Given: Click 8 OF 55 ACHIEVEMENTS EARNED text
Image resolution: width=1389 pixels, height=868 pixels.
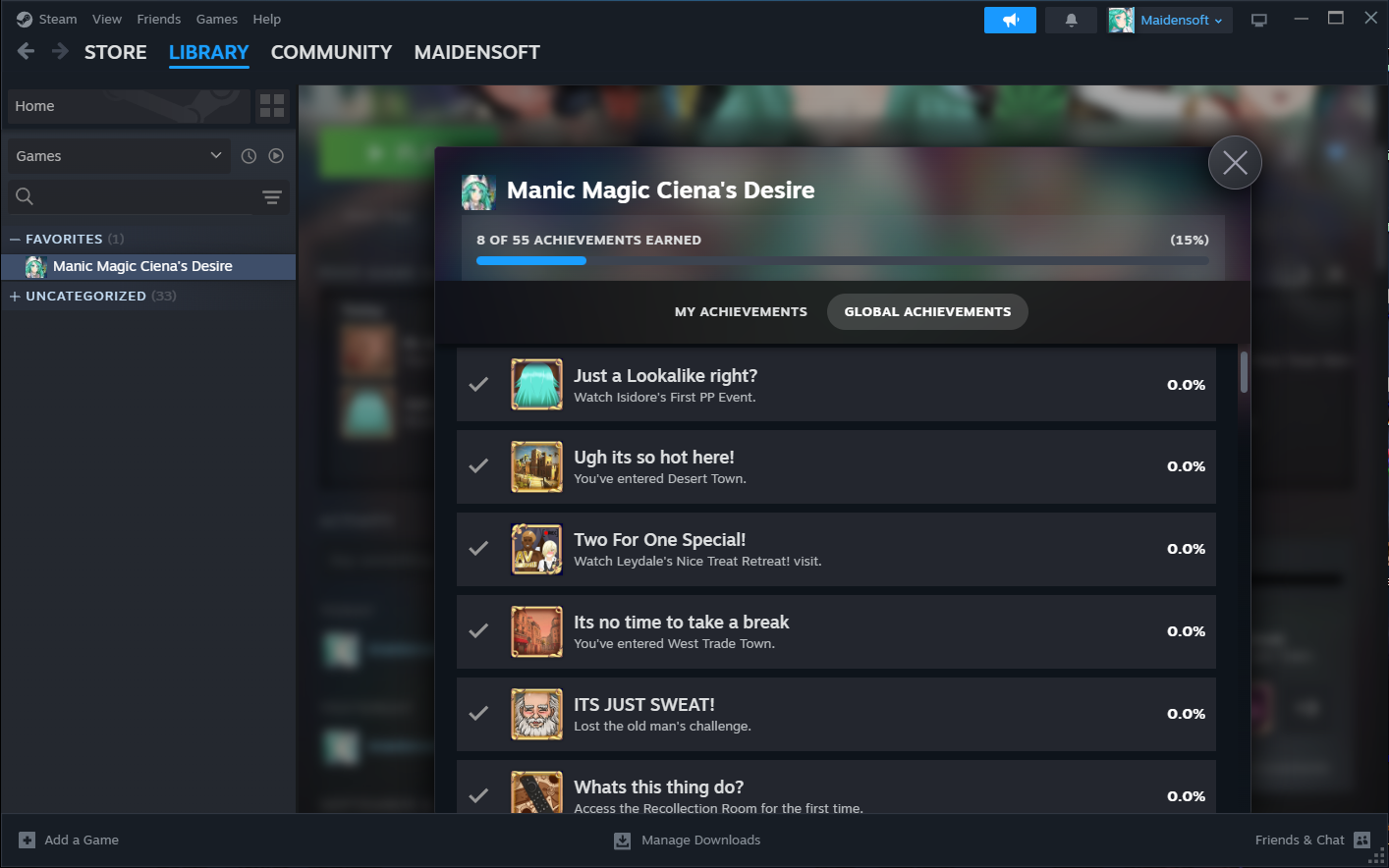Looking at the screenshot, I should point(589,241).
